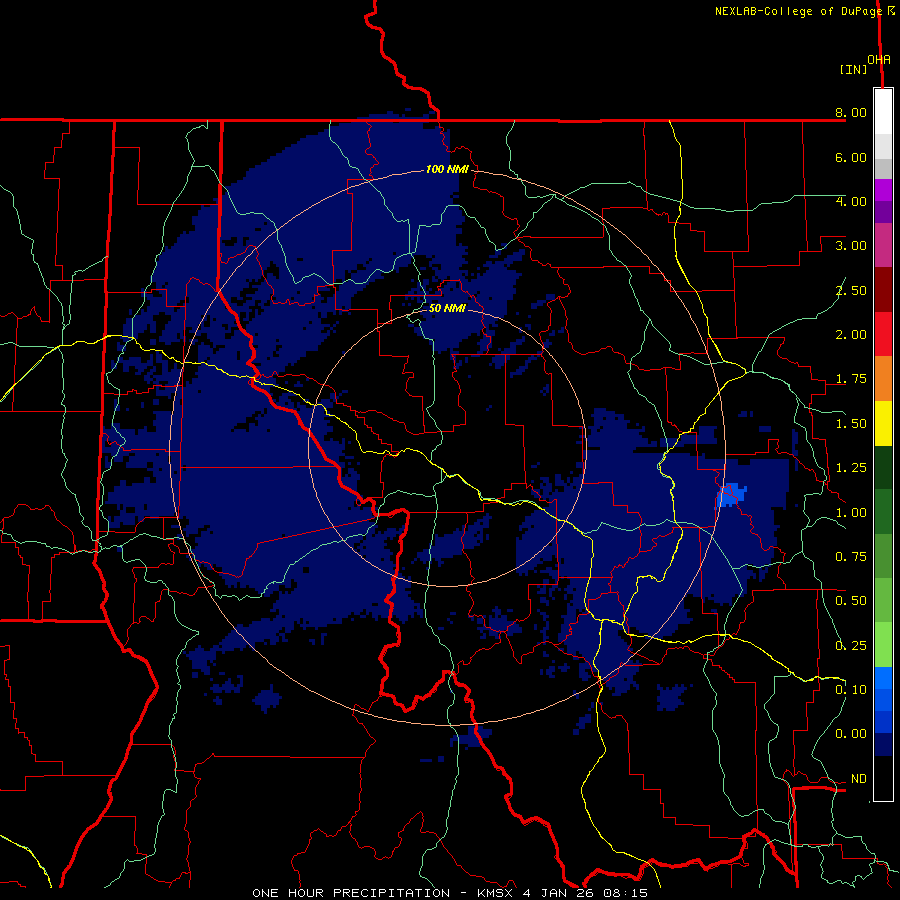This screenshot has width=900, height=900.
Task: Click the 0.10 legend value
Action: click(851, 690)
